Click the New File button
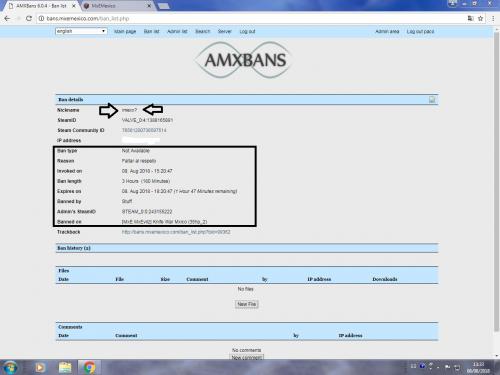500x375 pixels. (x=246, y=304)
